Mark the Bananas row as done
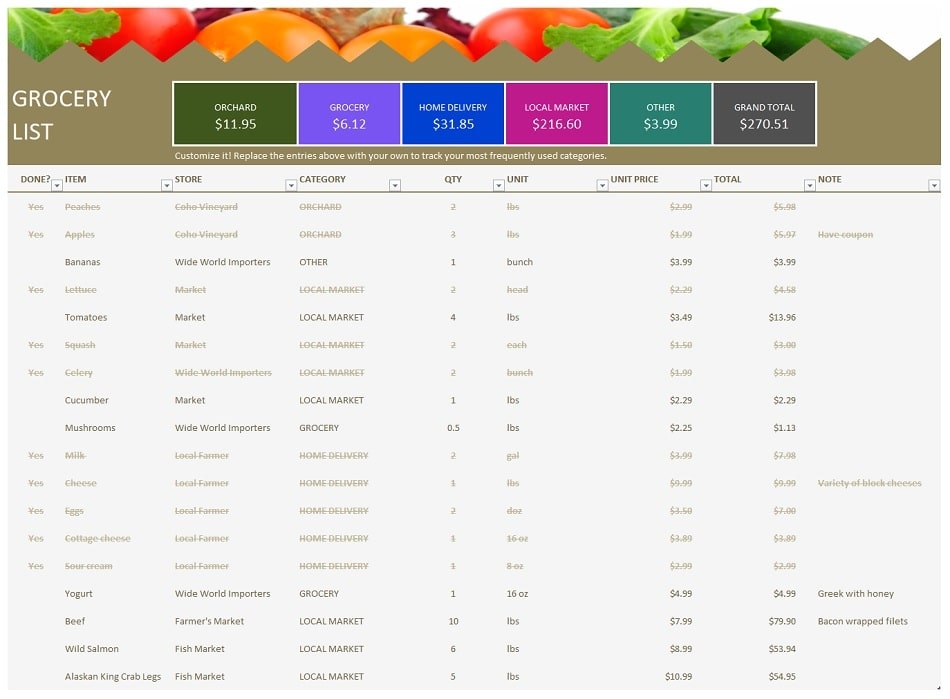The width and height of the screenshot is (950, 699). 36,262
